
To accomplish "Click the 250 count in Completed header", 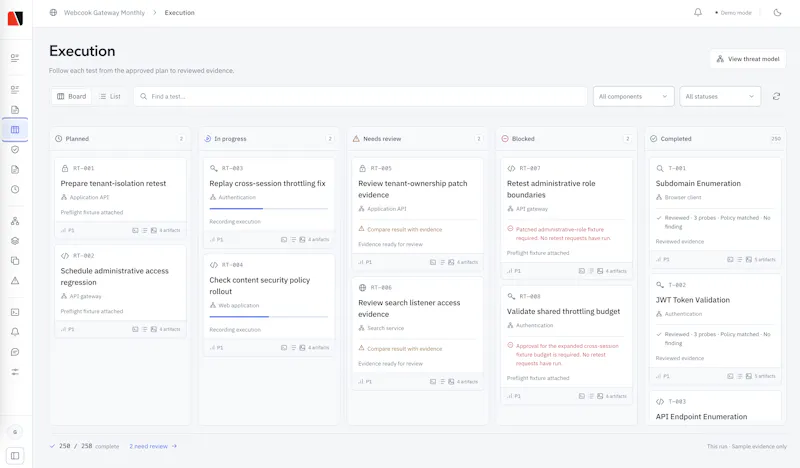I will pos(776,138).
